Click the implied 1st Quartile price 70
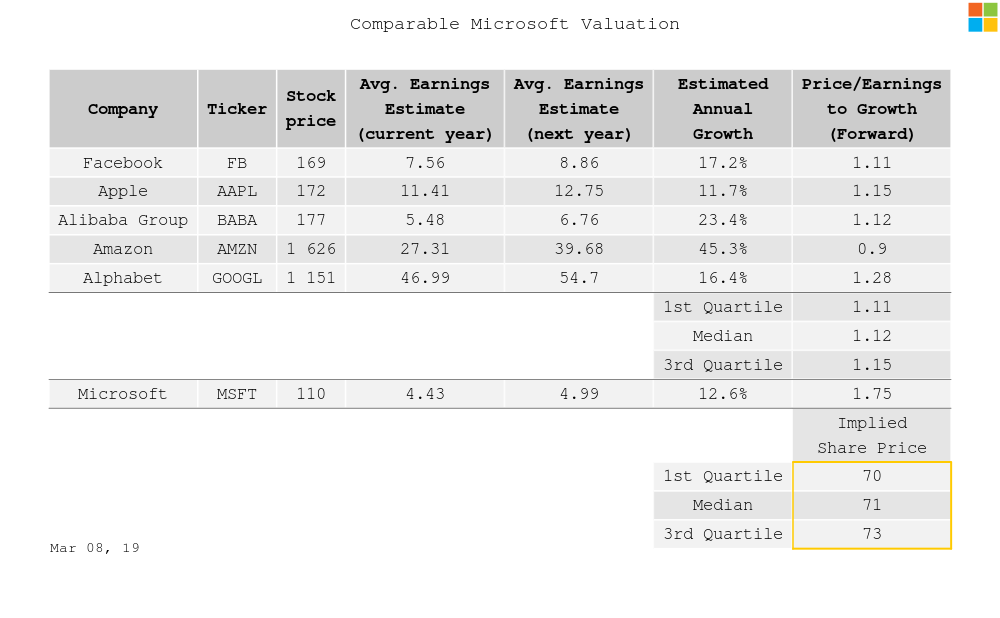1000x618 pixels. [872, 476]
